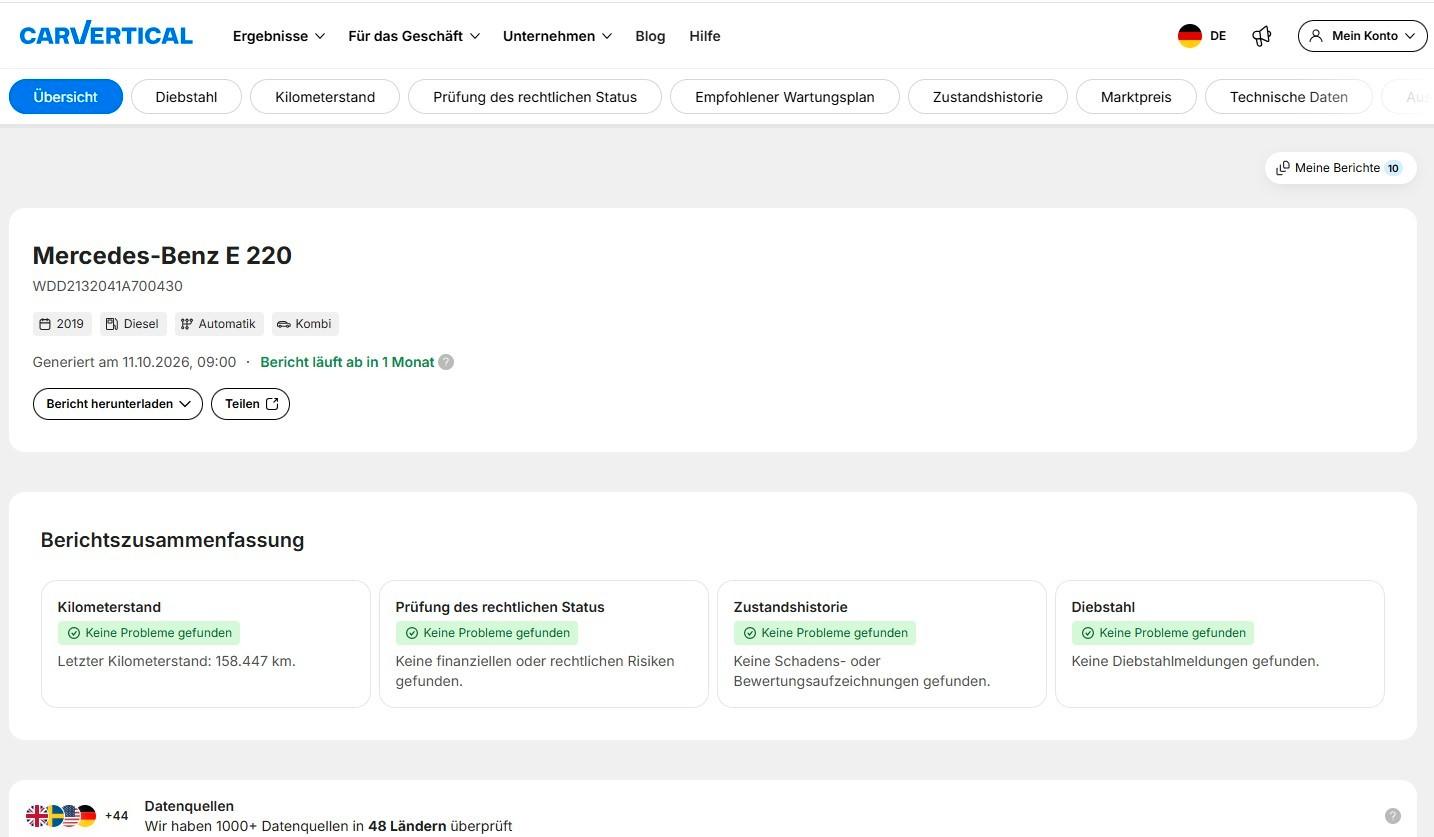Click the country flags in Datenquellen
The image size is (1434, 837).
coord(61,816)
